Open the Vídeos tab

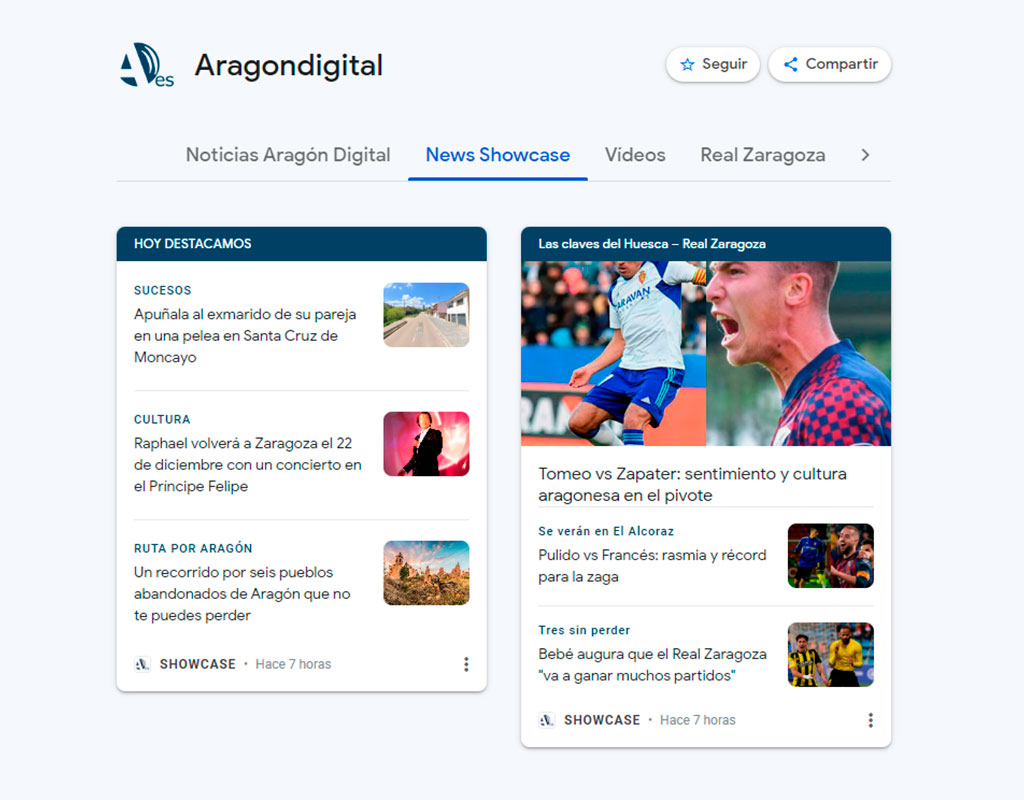635,155
